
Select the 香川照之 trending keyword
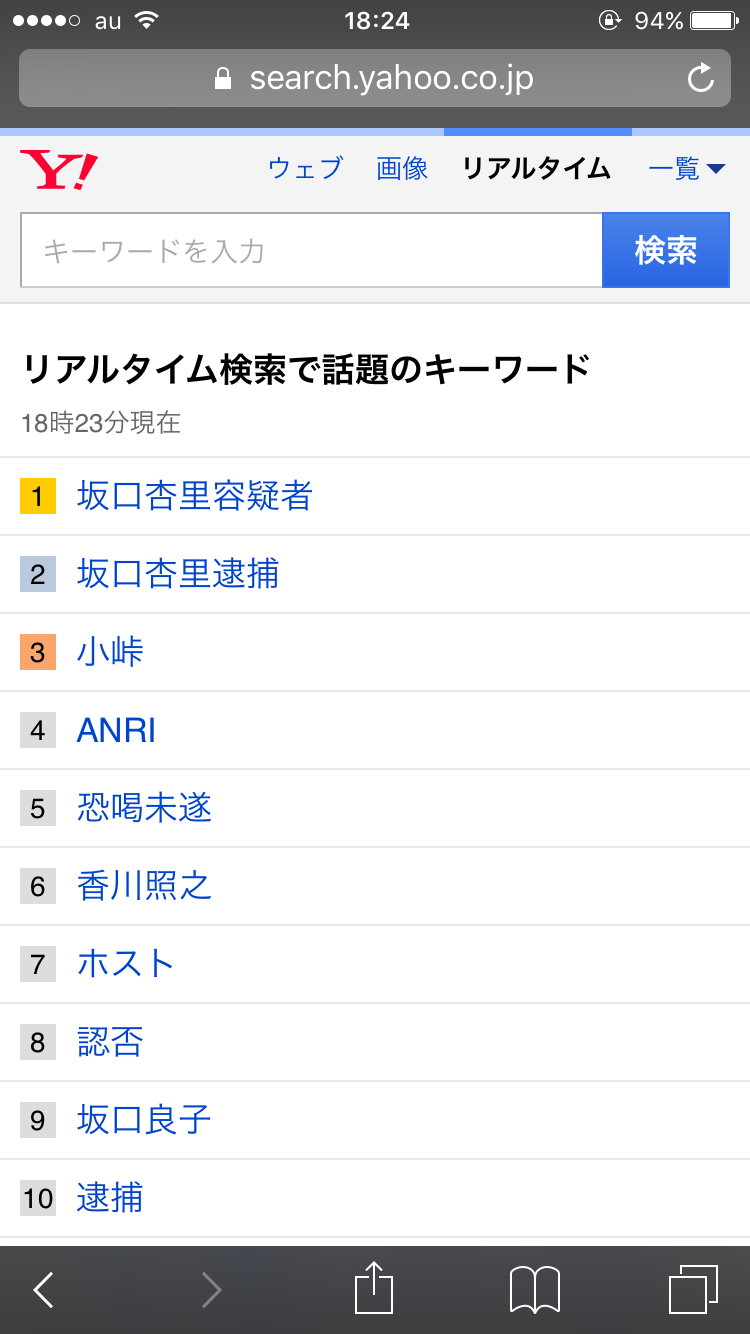click(x=144, y=886)
